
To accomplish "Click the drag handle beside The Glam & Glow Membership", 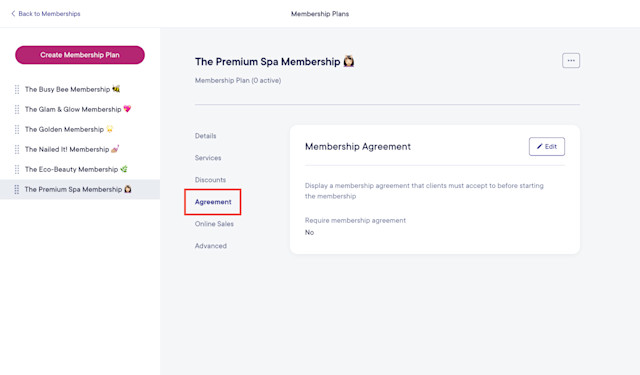I will point(17,109).
